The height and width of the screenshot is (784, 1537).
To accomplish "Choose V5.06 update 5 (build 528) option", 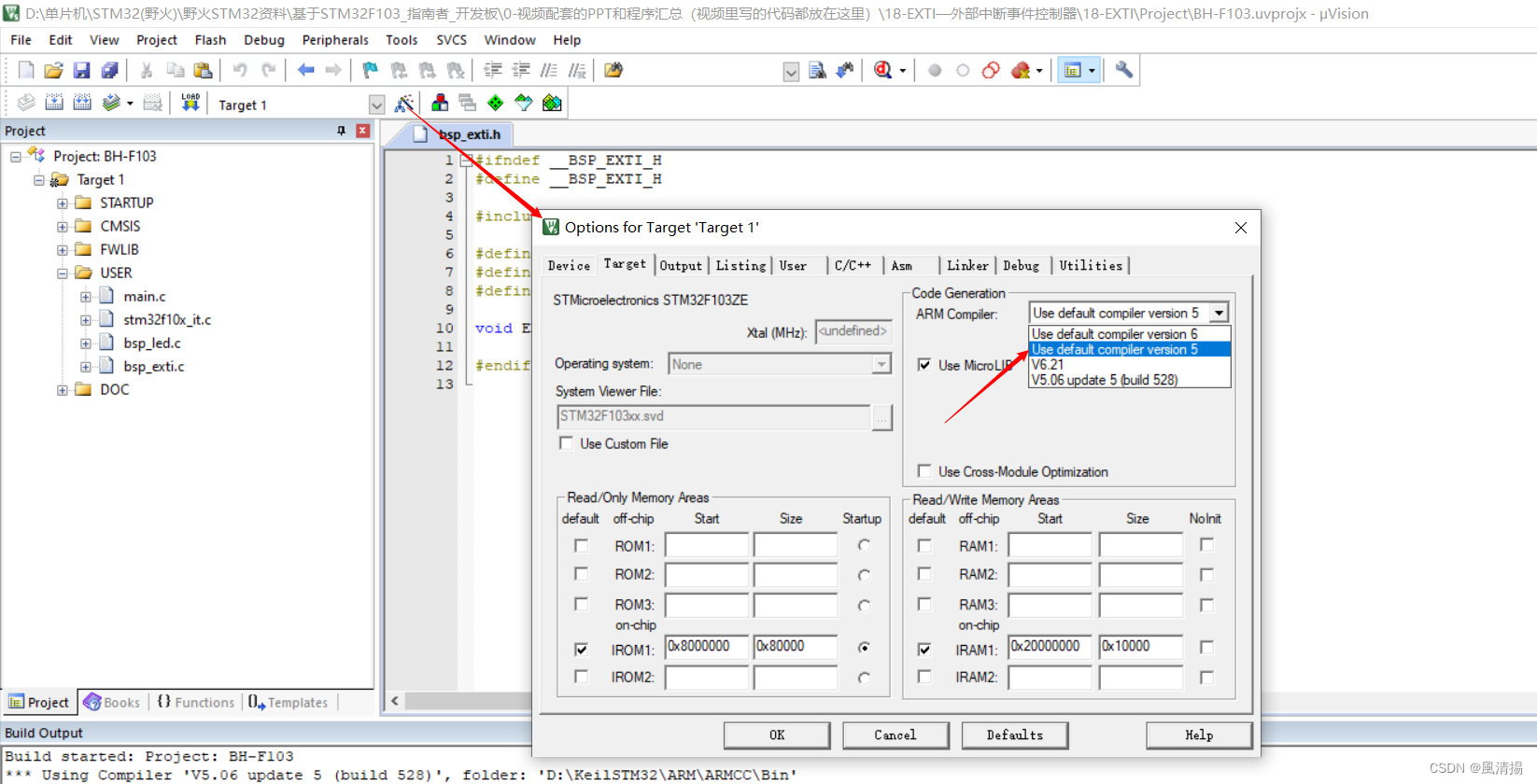I will coord(1130,380).
